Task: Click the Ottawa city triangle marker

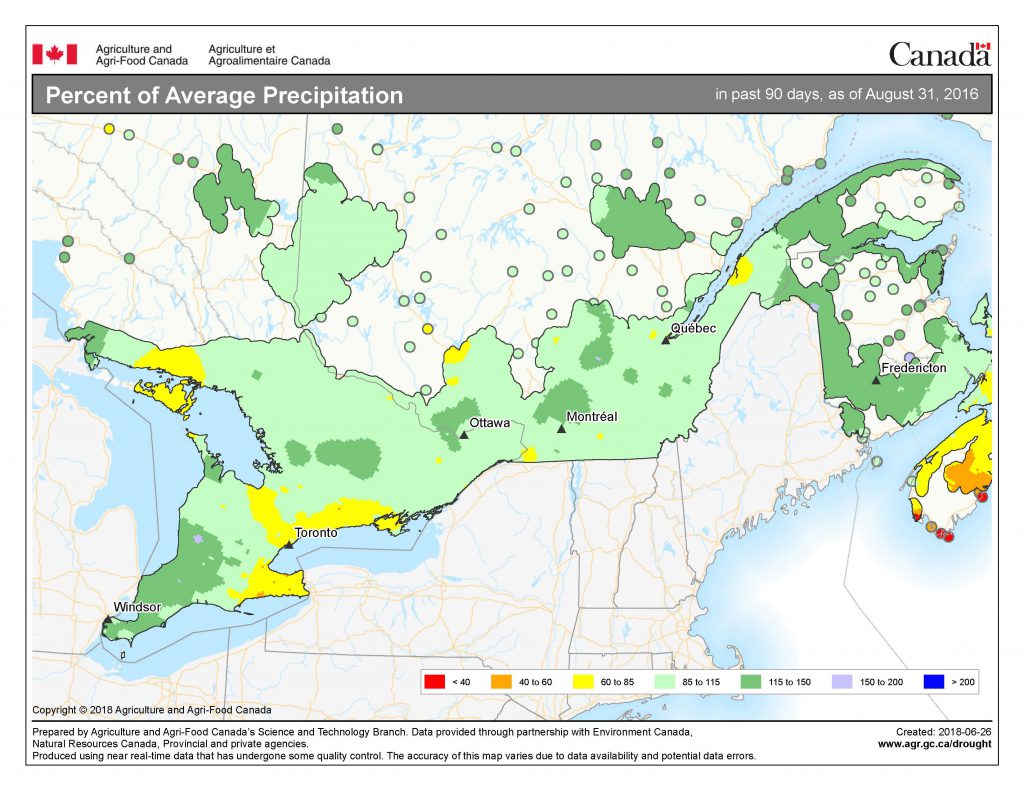Action: (x=464, y=434)
